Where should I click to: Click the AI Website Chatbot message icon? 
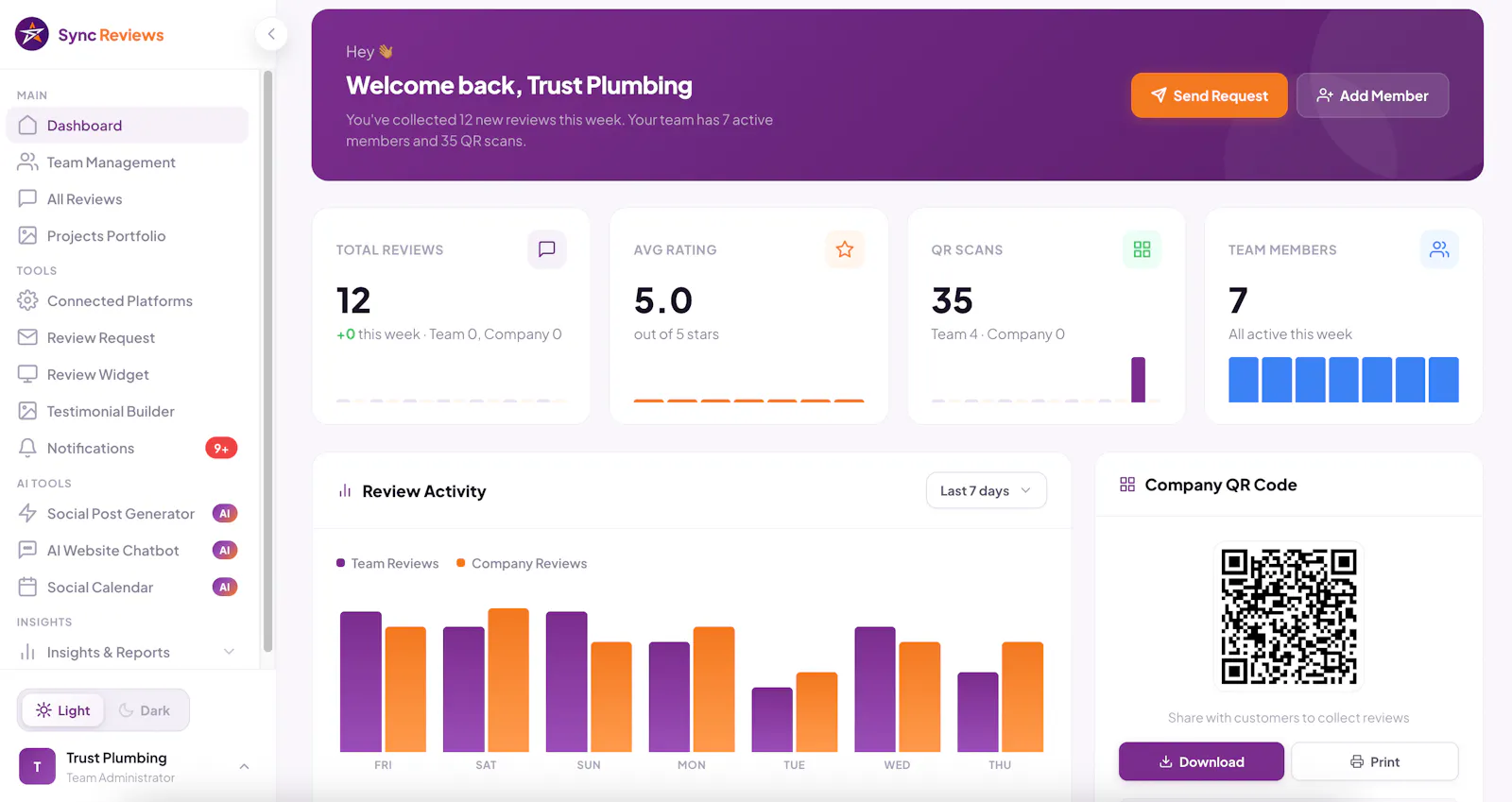click(x=27, y=550)
